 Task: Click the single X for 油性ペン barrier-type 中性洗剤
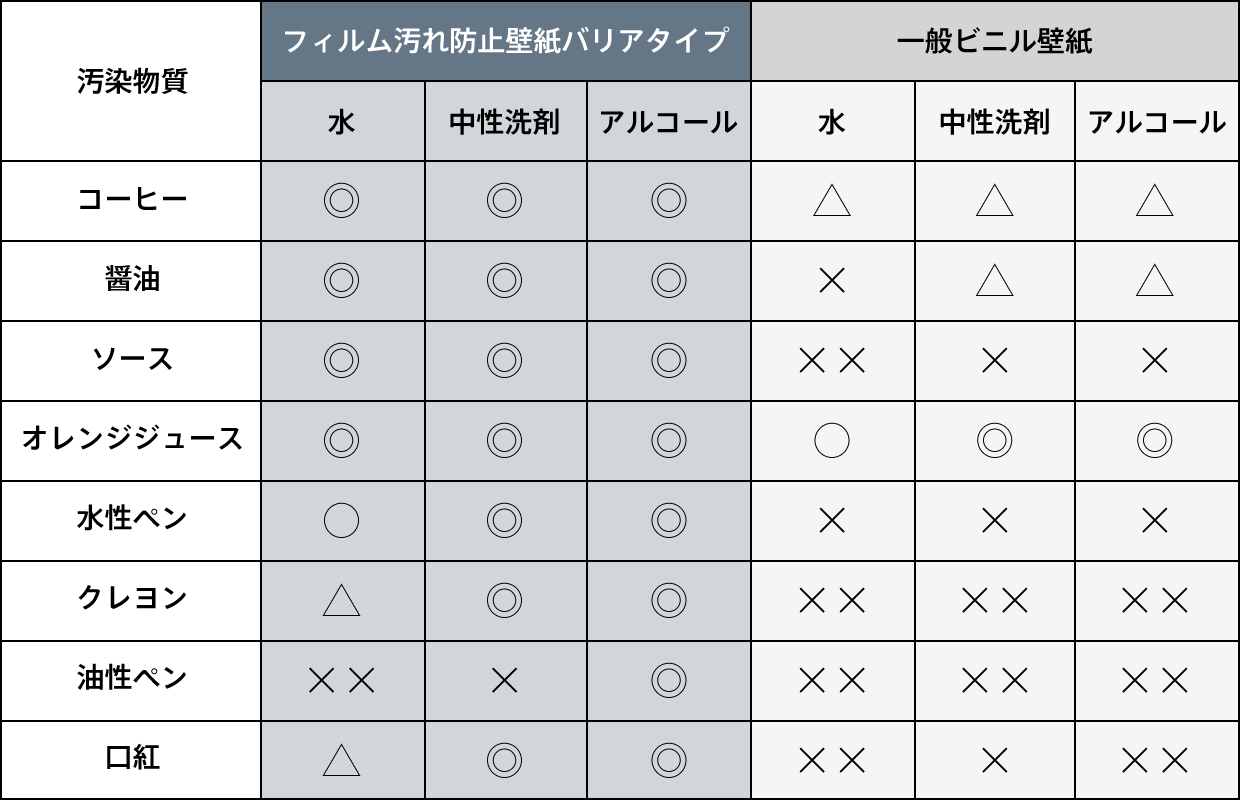click(505, 680)
